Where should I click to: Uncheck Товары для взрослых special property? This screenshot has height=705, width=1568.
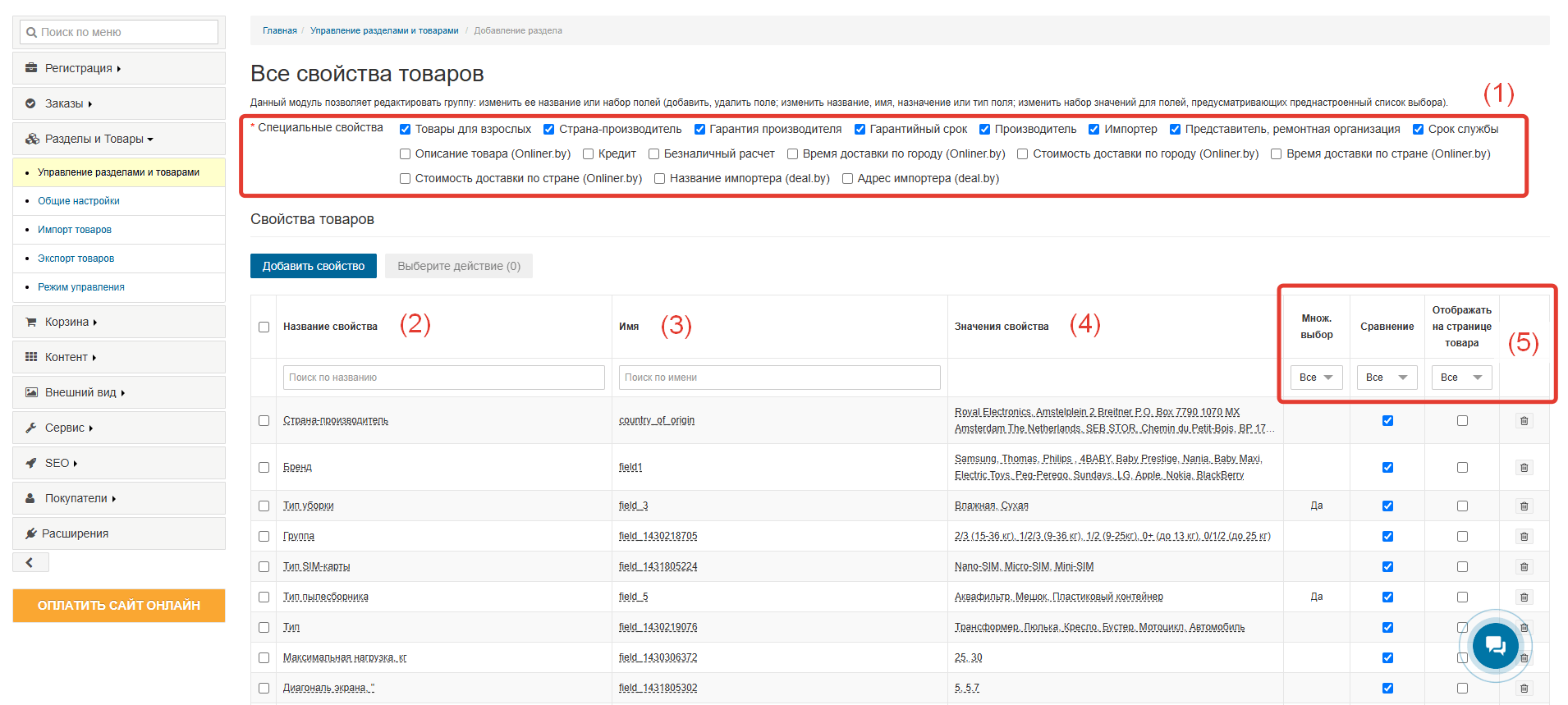(405, 130)
